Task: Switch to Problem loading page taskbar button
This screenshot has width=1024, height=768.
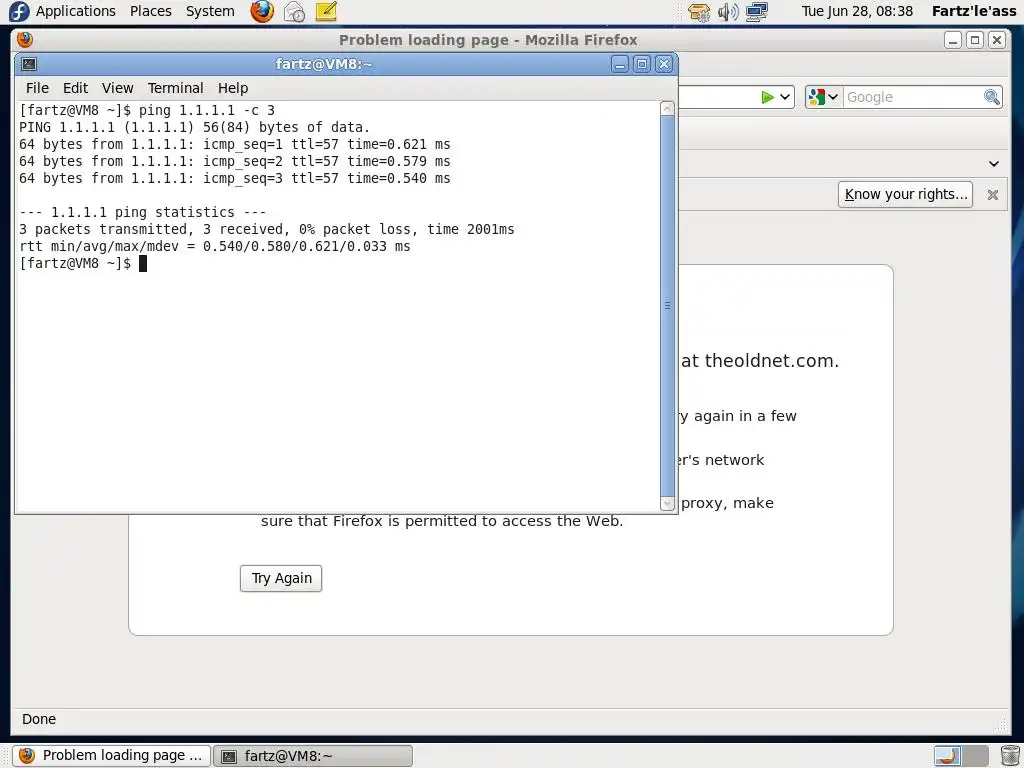Action: pos(112,756)
